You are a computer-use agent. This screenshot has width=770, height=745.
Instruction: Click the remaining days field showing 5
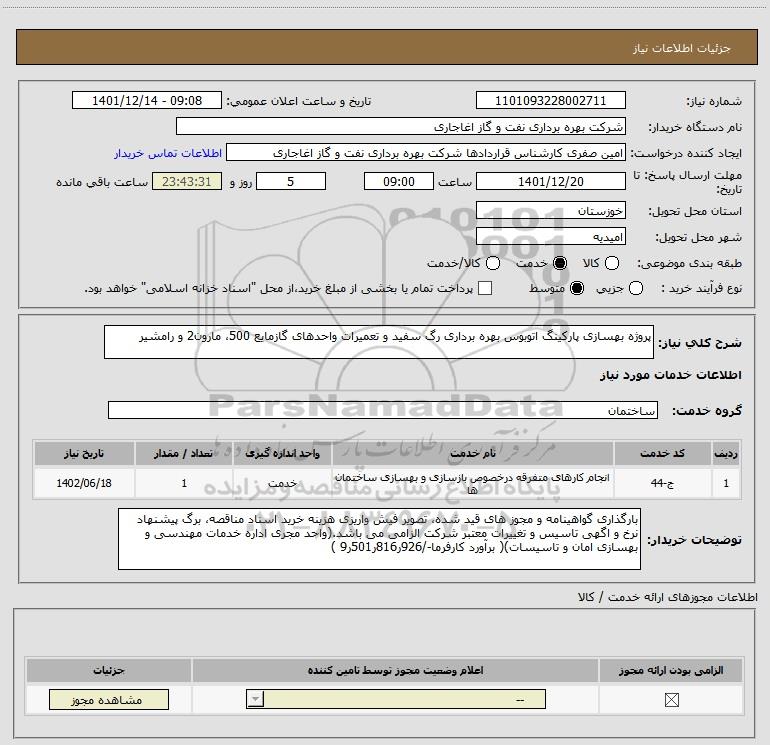291,182
